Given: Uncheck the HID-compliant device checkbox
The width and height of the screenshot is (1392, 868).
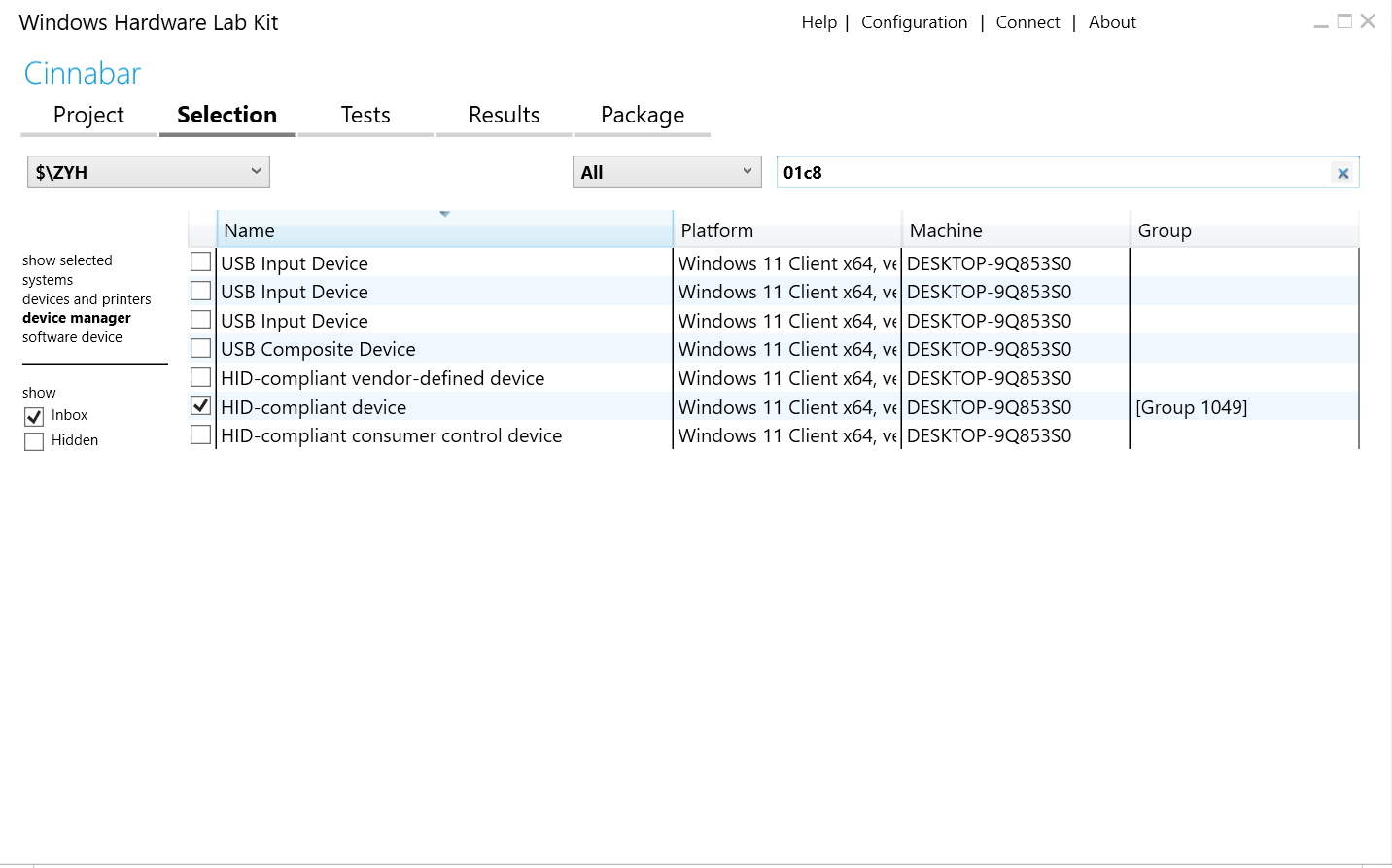Looking at the screenshot, I should (201, 405).
